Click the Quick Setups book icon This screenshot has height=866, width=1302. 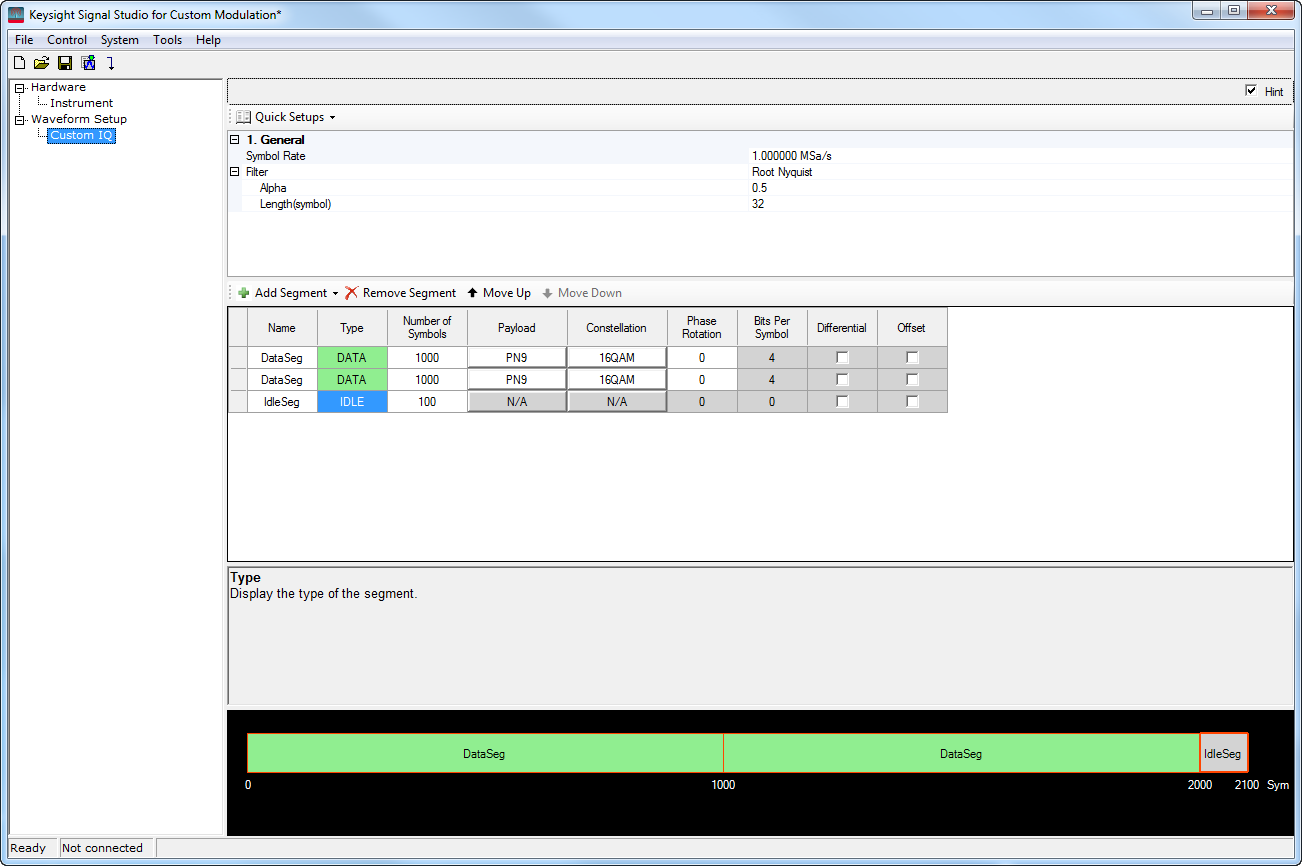point(243,117)
